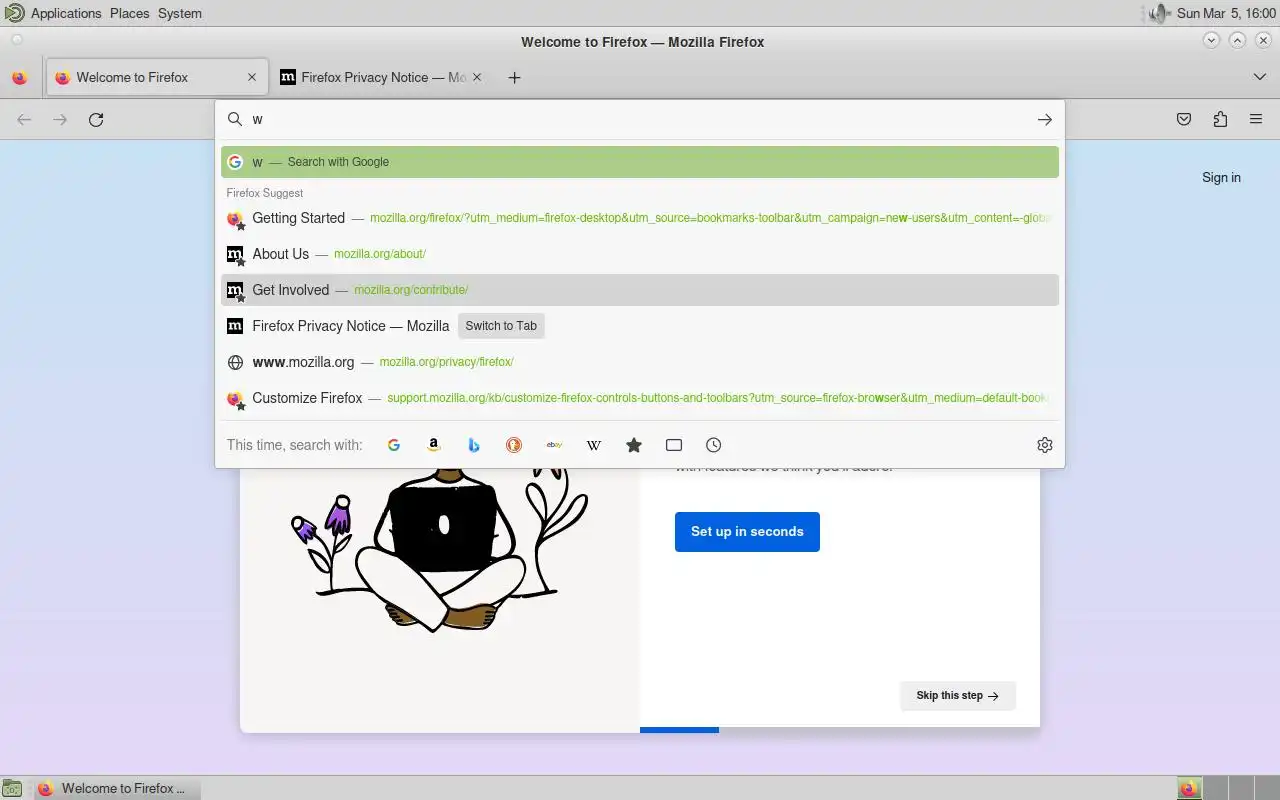This screenshot has height=800, width=1280.
Task: Search in Bookmarks this time
Action: pyautogui.click(x=634, y=445)
